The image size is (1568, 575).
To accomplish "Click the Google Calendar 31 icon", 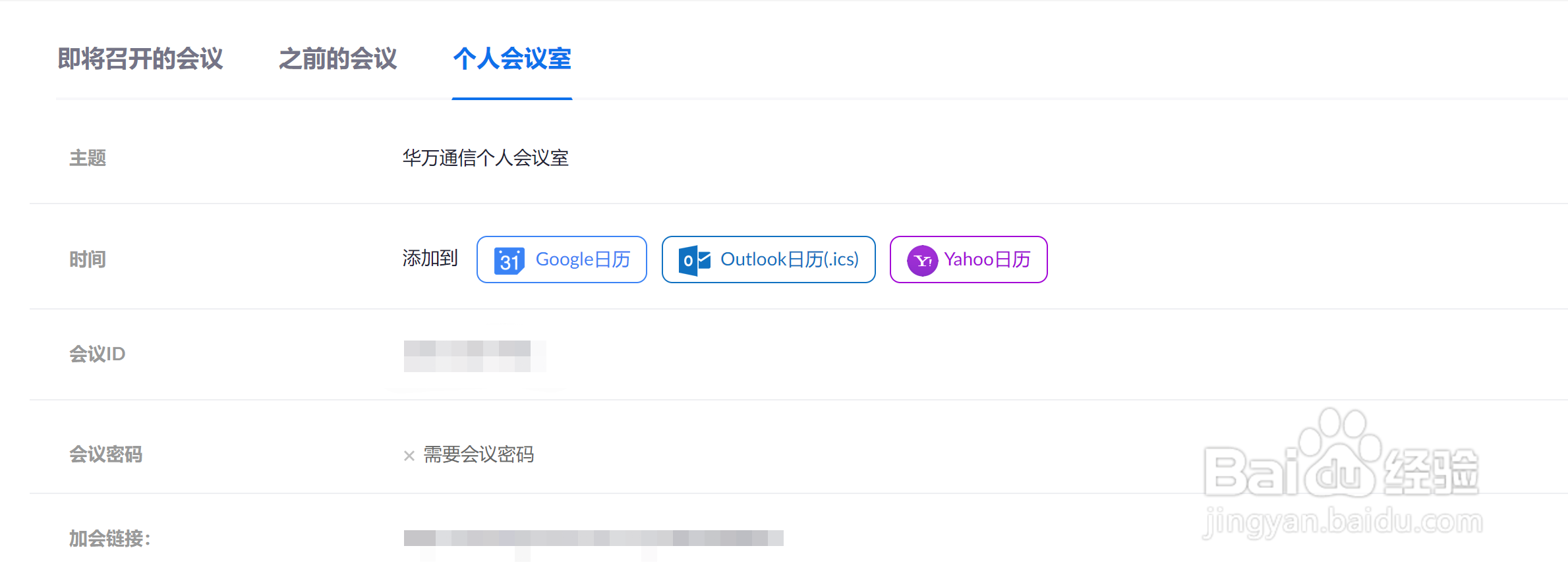I will click(509, 260).
